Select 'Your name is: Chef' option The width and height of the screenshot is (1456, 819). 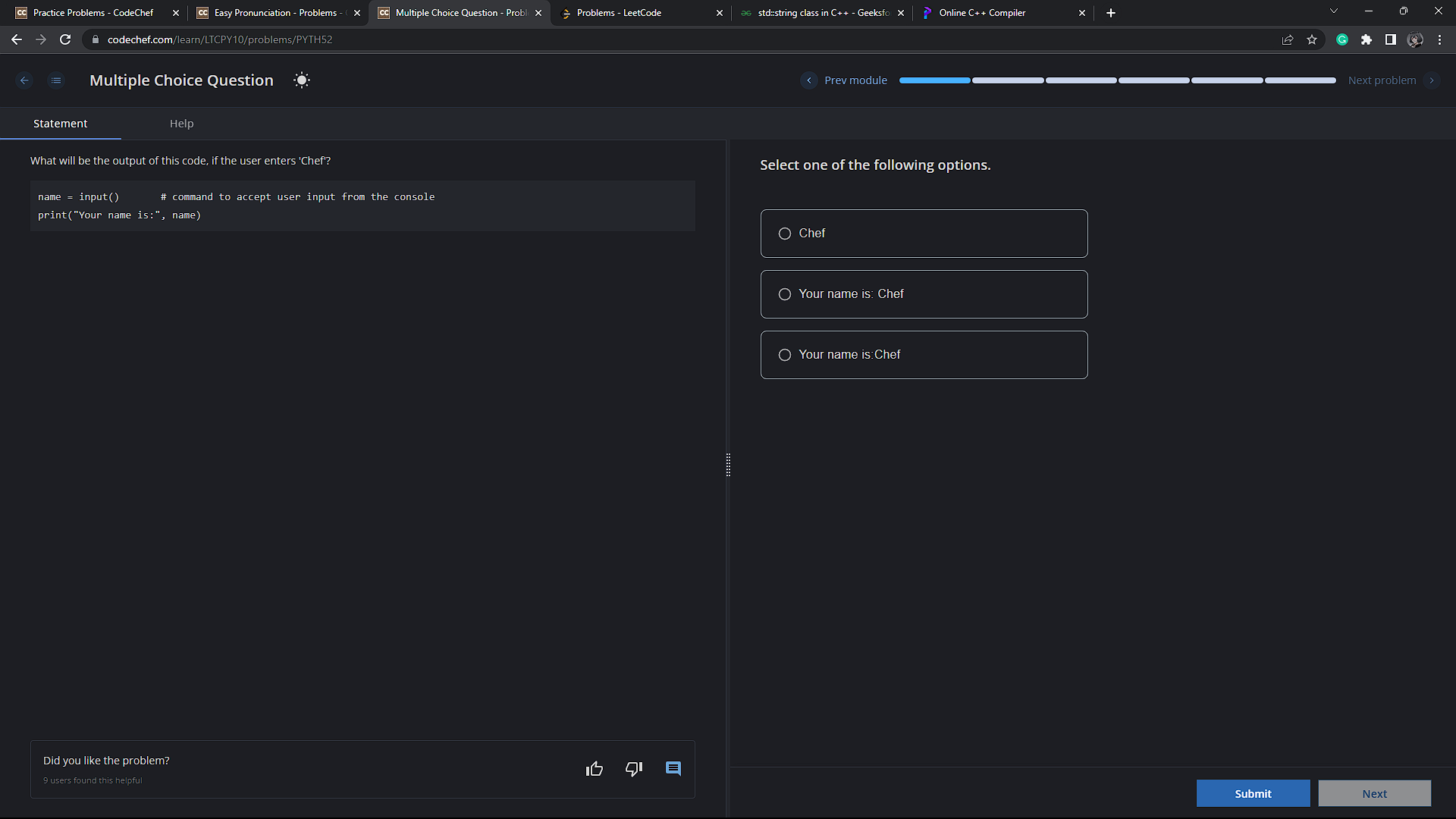pos(785,294)
